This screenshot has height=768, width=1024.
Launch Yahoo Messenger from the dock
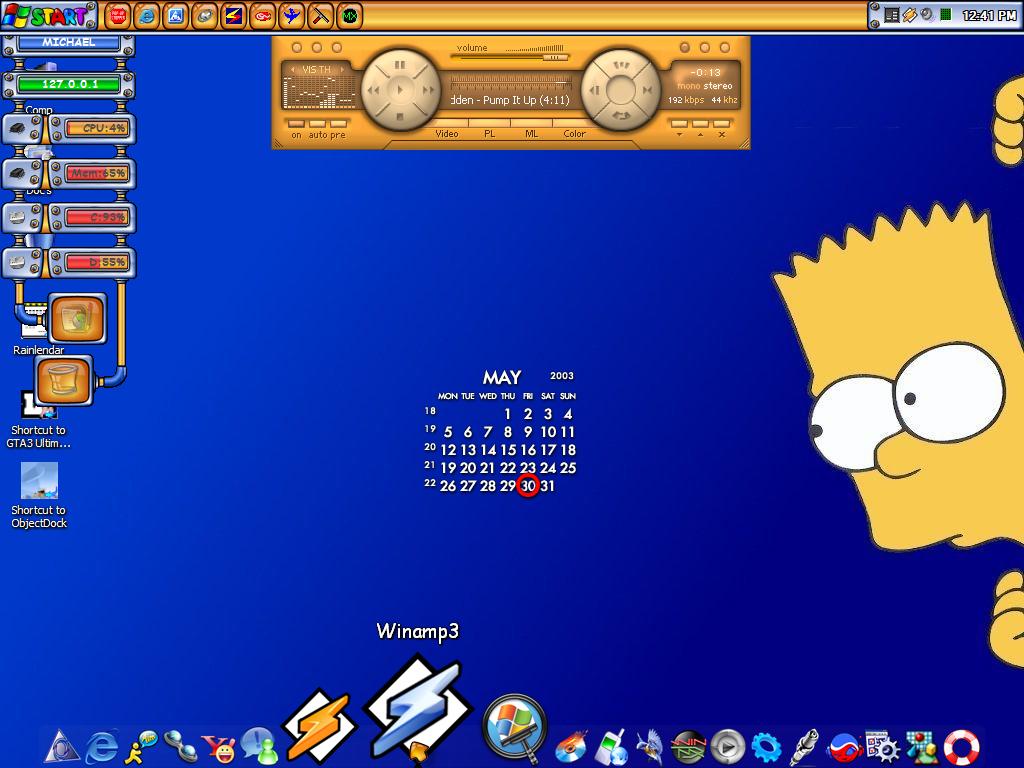tap(219, 748)
